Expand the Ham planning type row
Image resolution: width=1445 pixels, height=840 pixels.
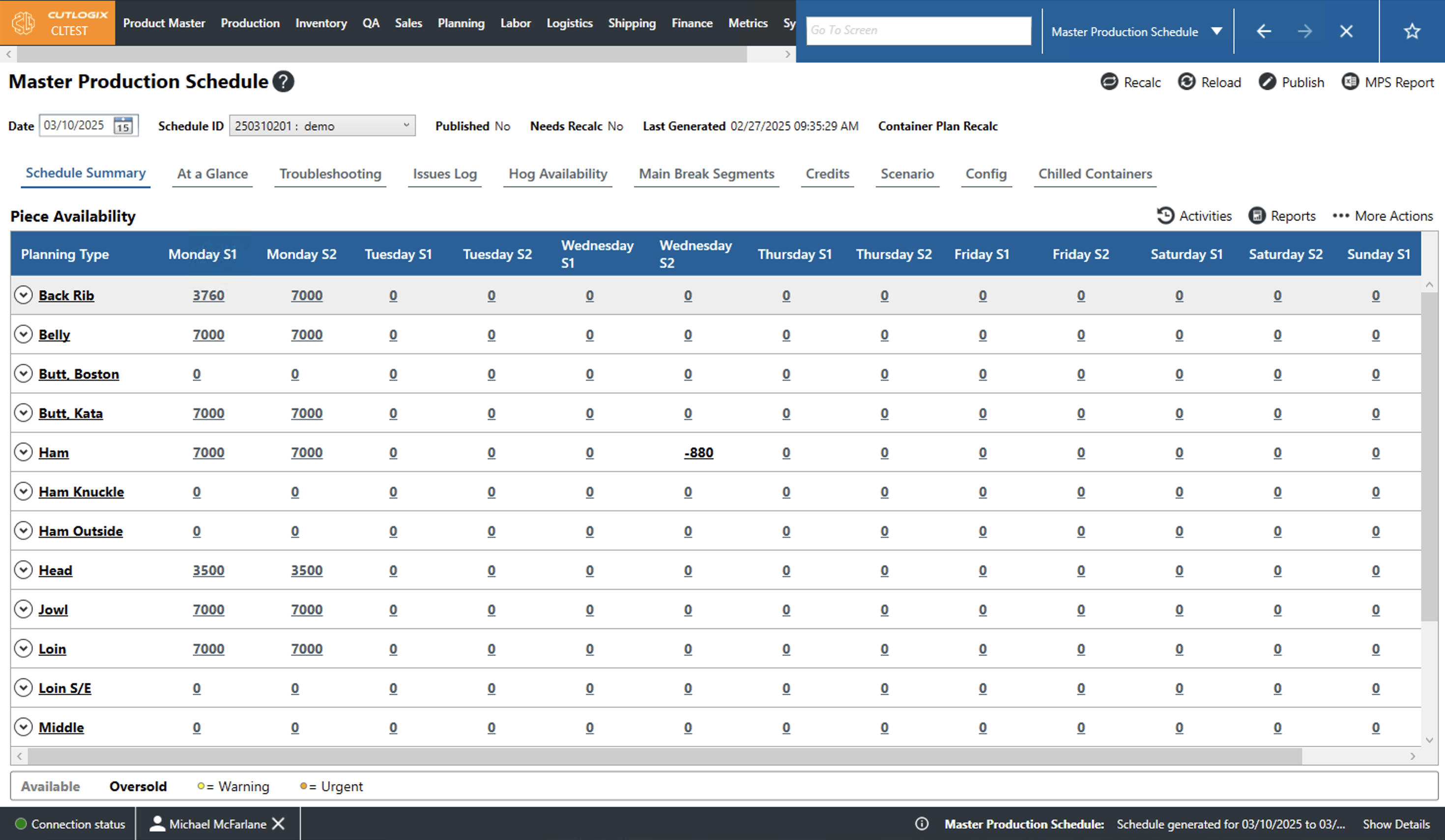[23, 452]
